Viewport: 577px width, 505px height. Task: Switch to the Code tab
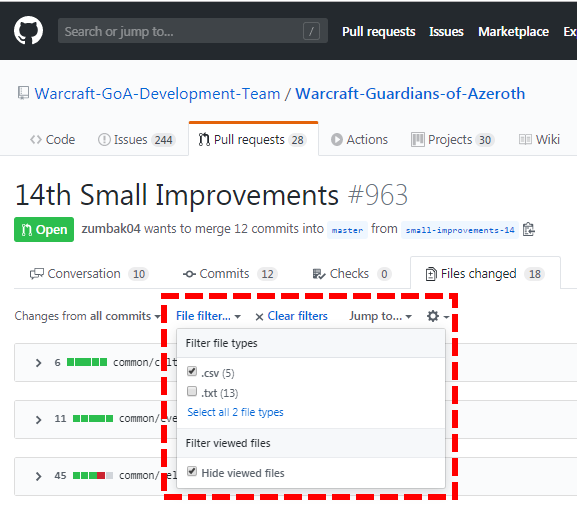(53, 140)
